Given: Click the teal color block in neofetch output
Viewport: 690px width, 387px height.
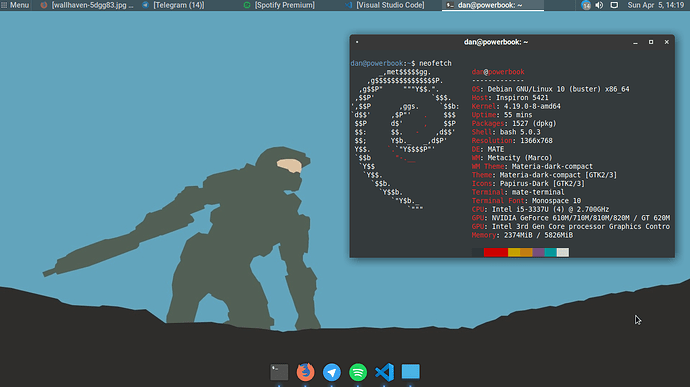Looking at the screenshot, I should (x=551, y=252).
